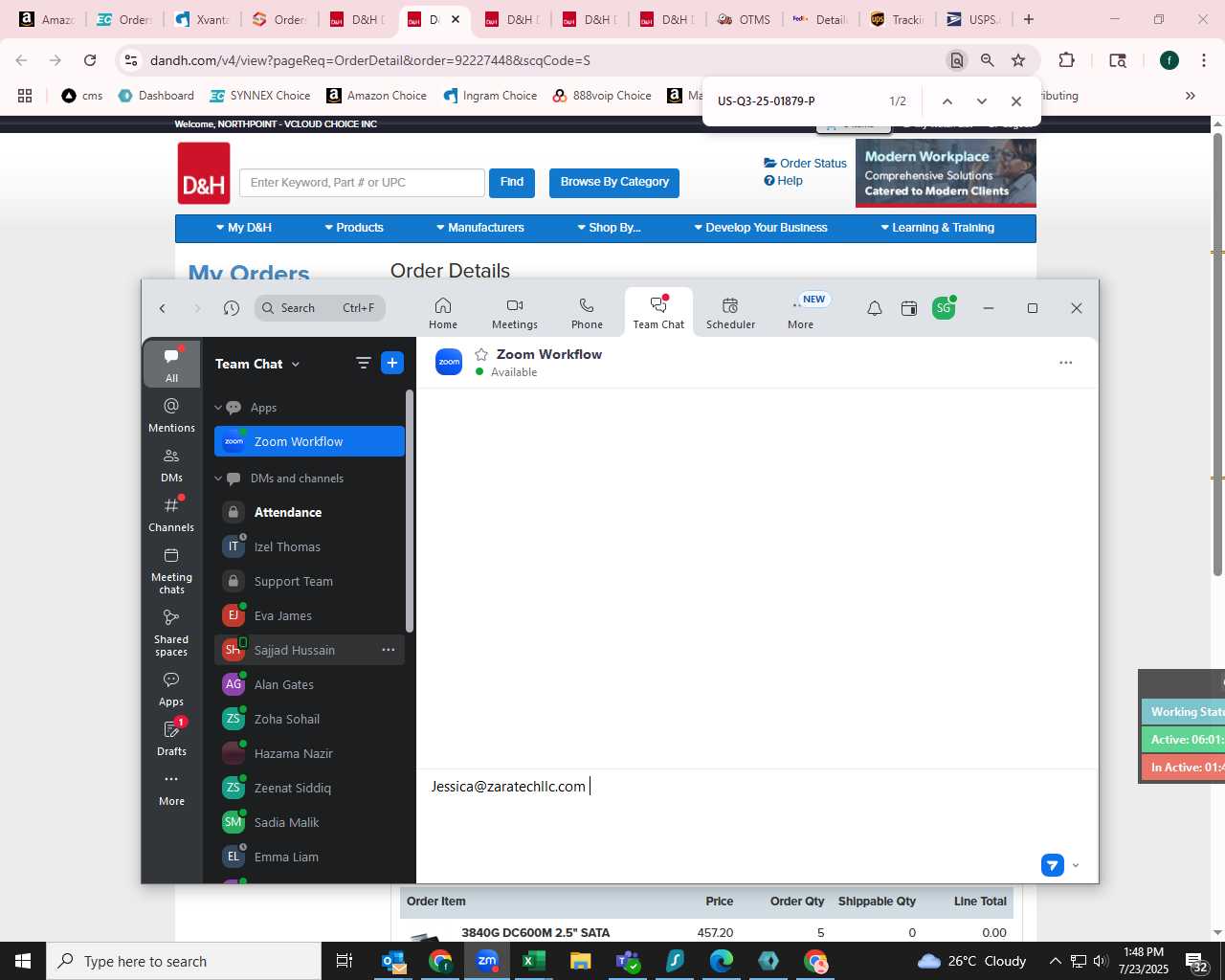Open Zoom notifications bell
Screen dimensions: 1225x980
click(875, 308)
